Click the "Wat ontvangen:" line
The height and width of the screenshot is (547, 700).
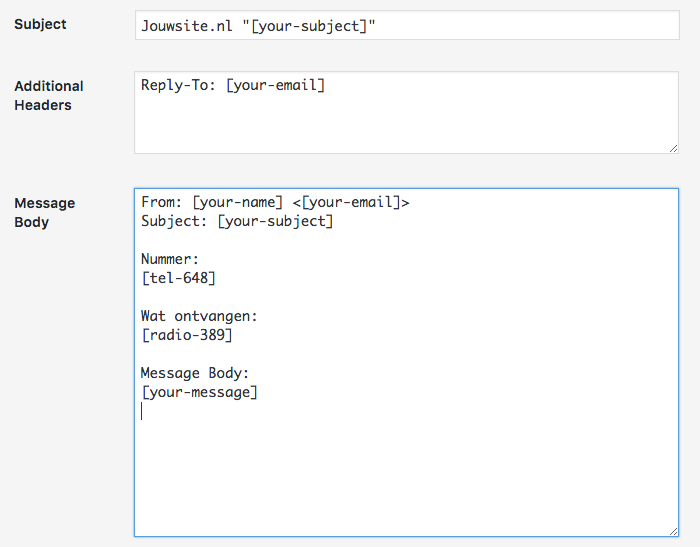[199, 316]
